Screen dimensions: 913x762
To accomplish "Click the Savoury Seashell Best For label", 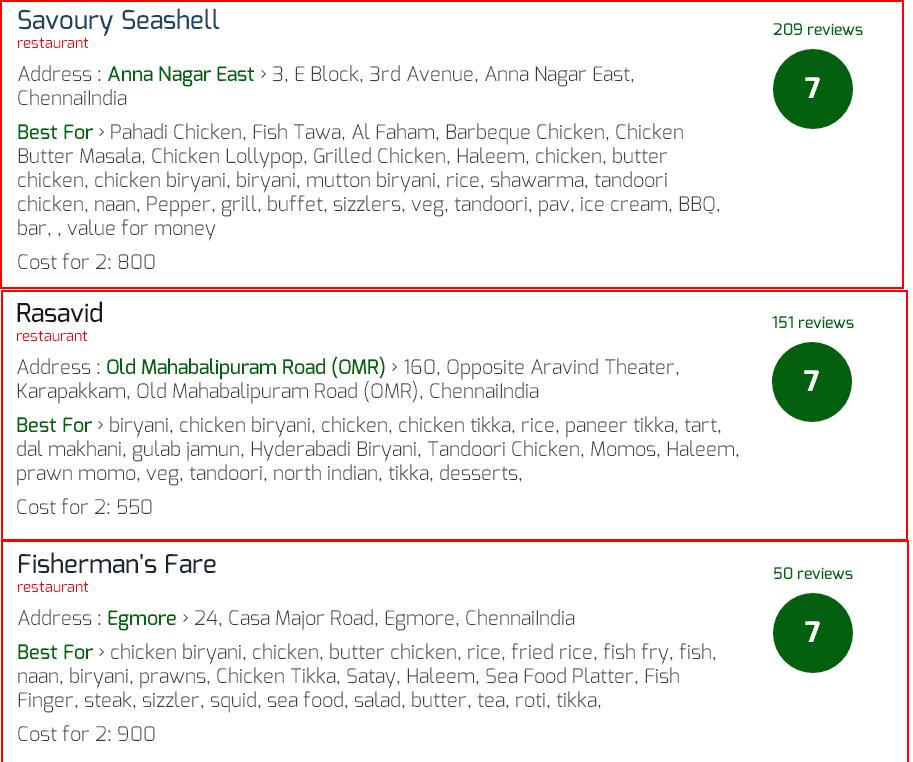I will tap(55, 132).
